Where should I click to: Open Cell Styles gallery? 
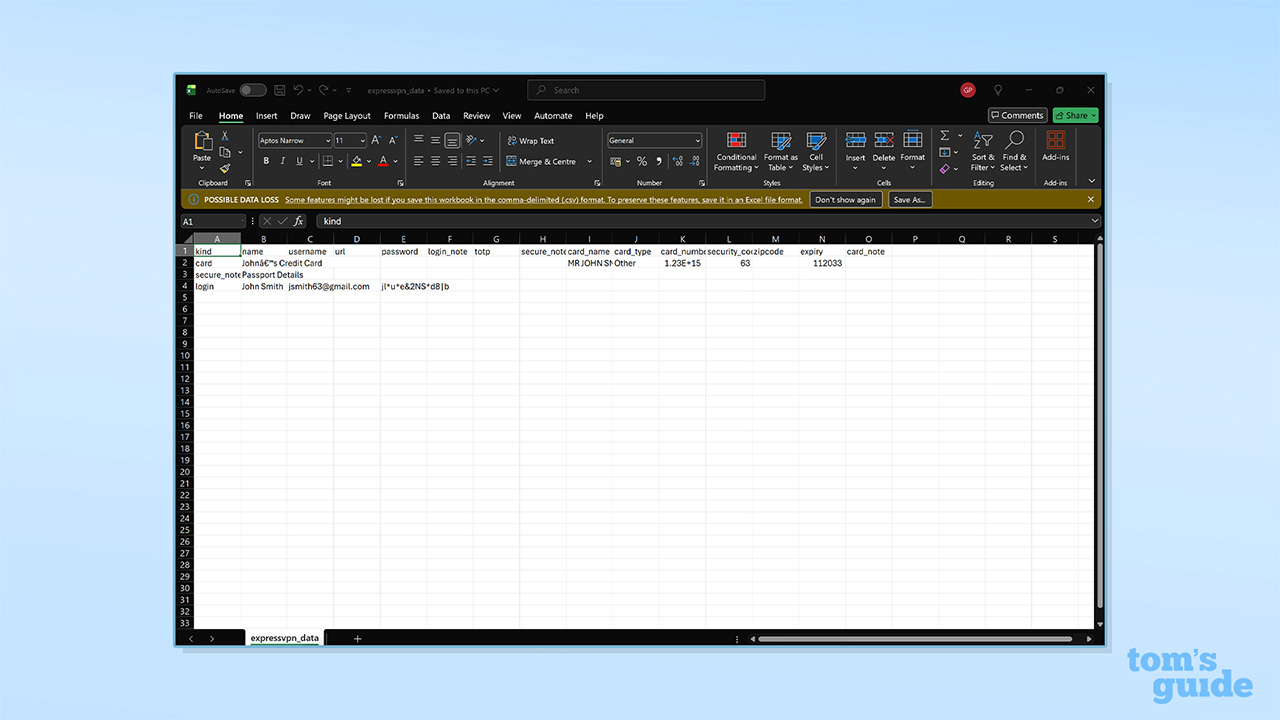[816, 152]
